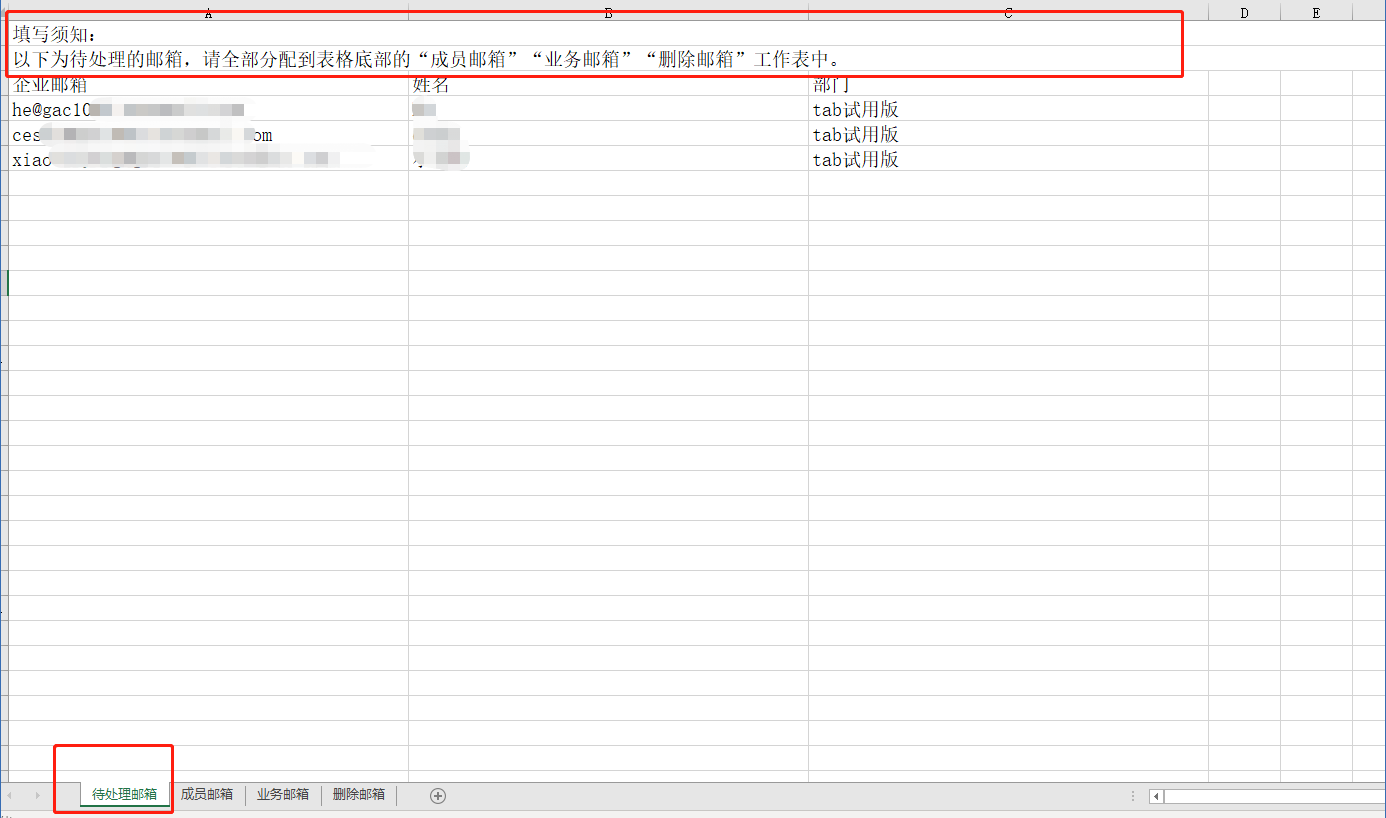Select column B header
This screenshot has height=818, width=1386.
pyautogui.click(x=608, y=13)
